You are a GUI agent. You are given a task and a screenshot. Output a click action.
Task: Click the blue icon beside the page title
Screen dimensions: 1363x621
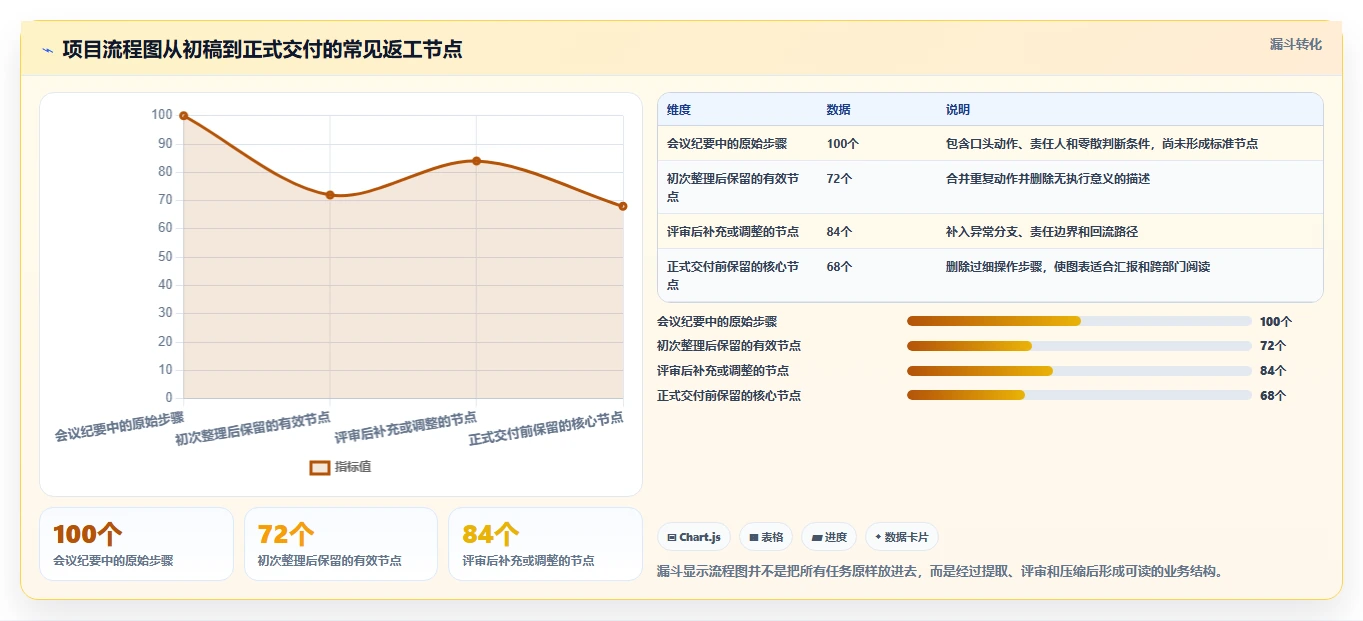click(47, 50)
